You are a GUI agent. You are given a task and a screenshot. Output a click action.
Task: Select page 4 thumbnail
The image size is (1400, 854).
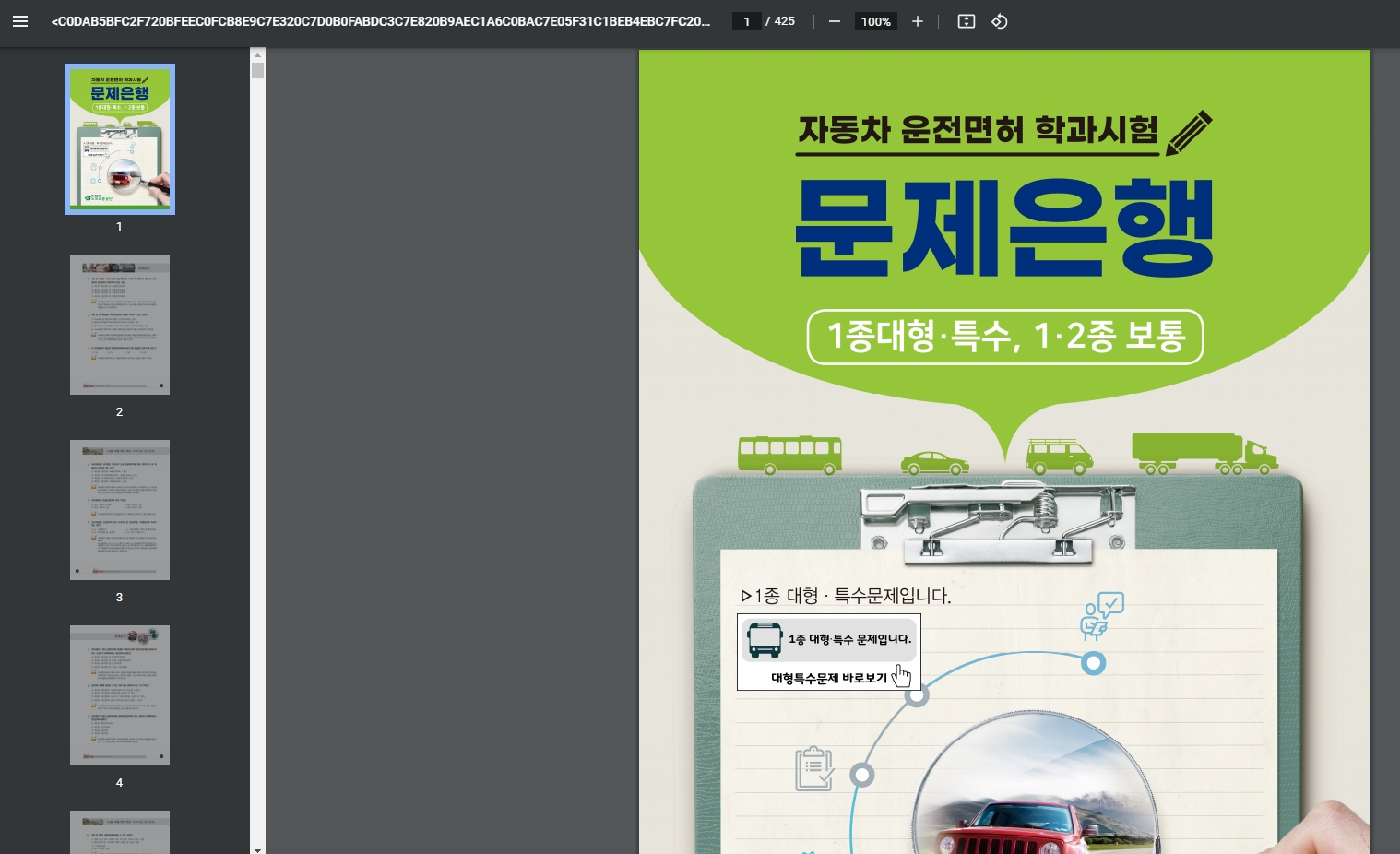[x=120, y=695]
